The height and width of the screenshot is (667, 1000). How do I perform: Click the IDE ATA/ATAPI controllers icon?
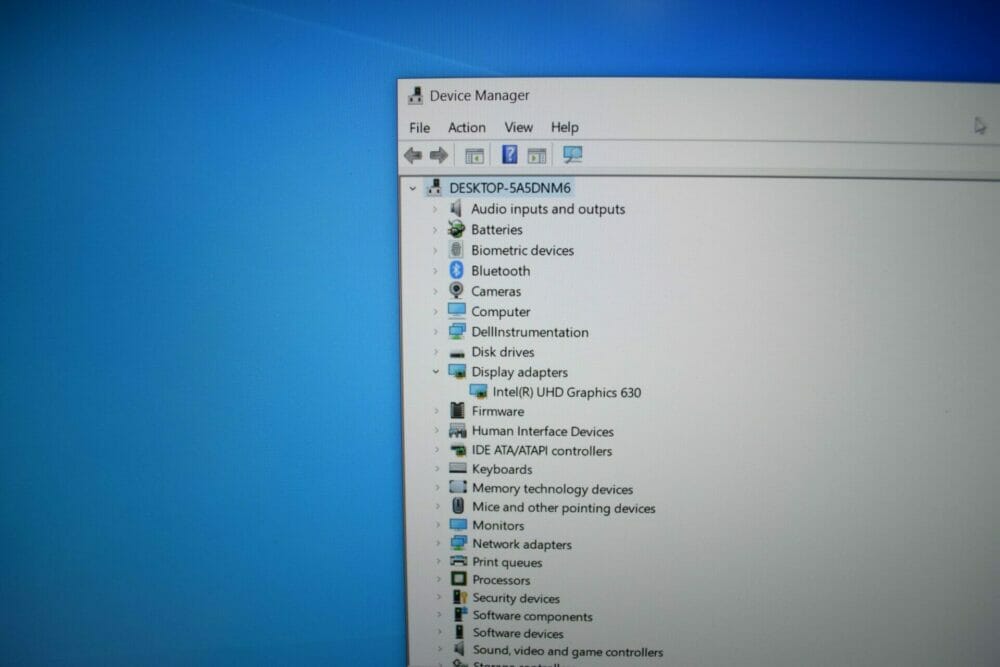[x=458, y=450]
